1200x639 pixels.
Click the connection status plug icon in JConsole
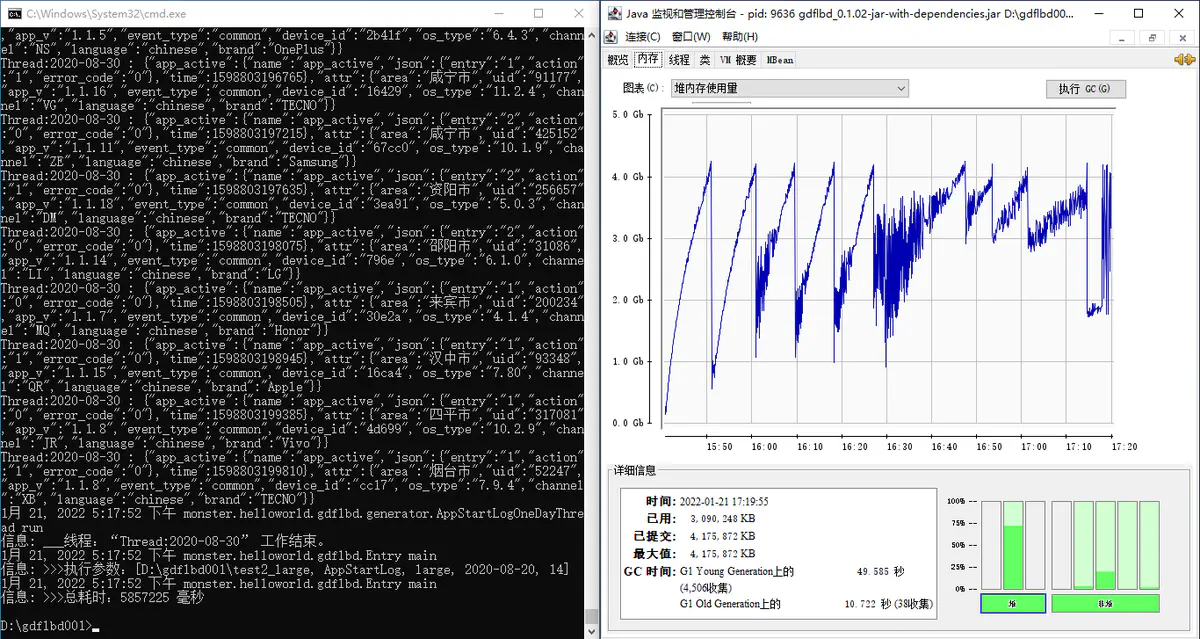point(1184,59)
